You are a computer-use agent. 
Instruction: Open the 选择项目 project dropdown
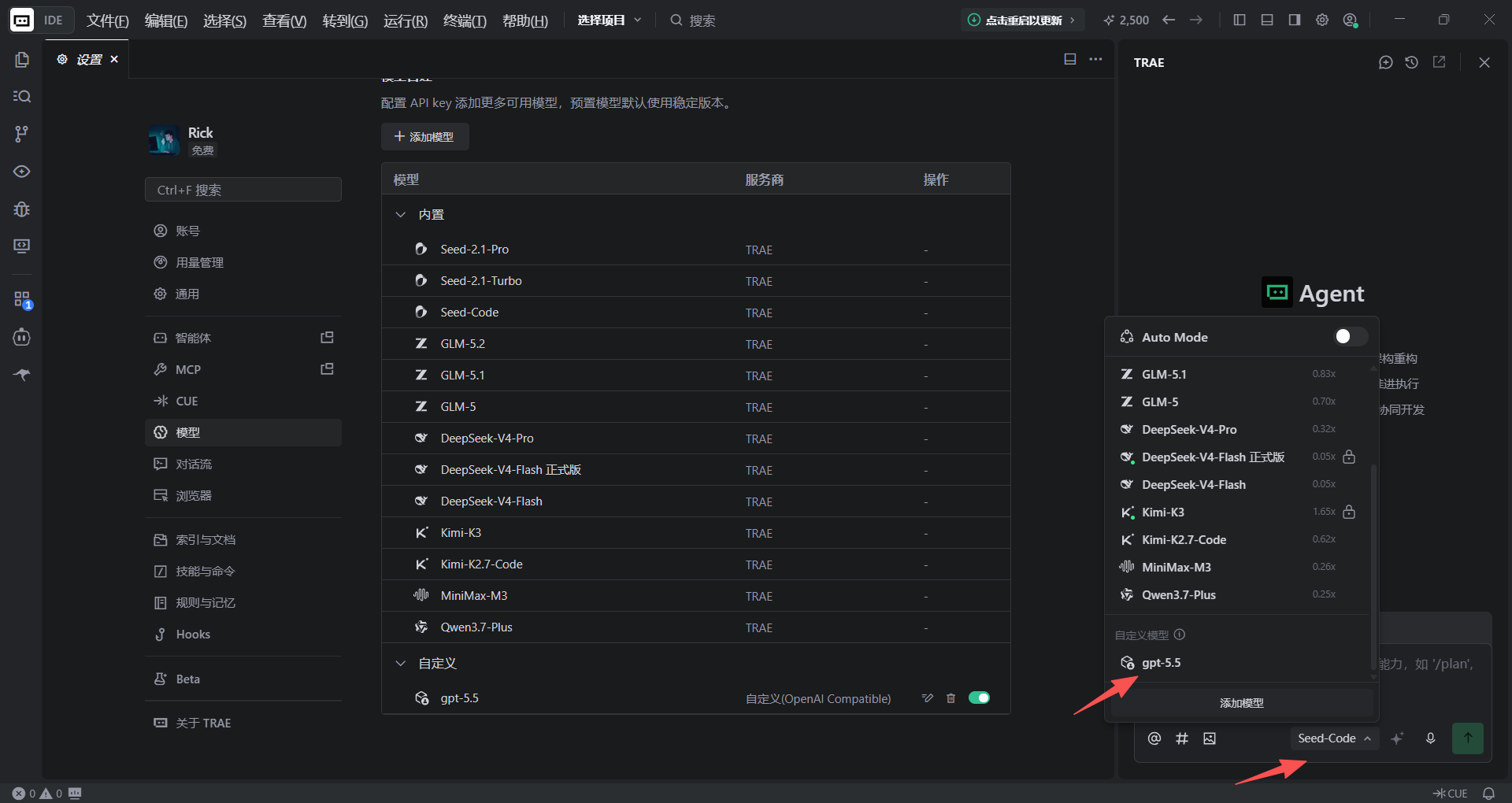pyautogui.click(x=610, y=20)
